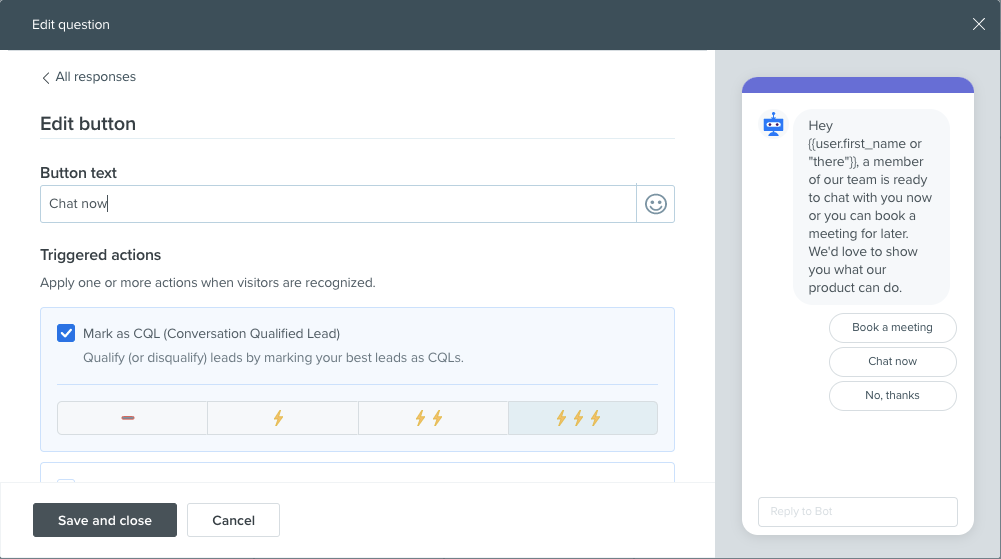Save and close the button edits
This screenshot has width=1001, height=559.
(x=105, y=520)
